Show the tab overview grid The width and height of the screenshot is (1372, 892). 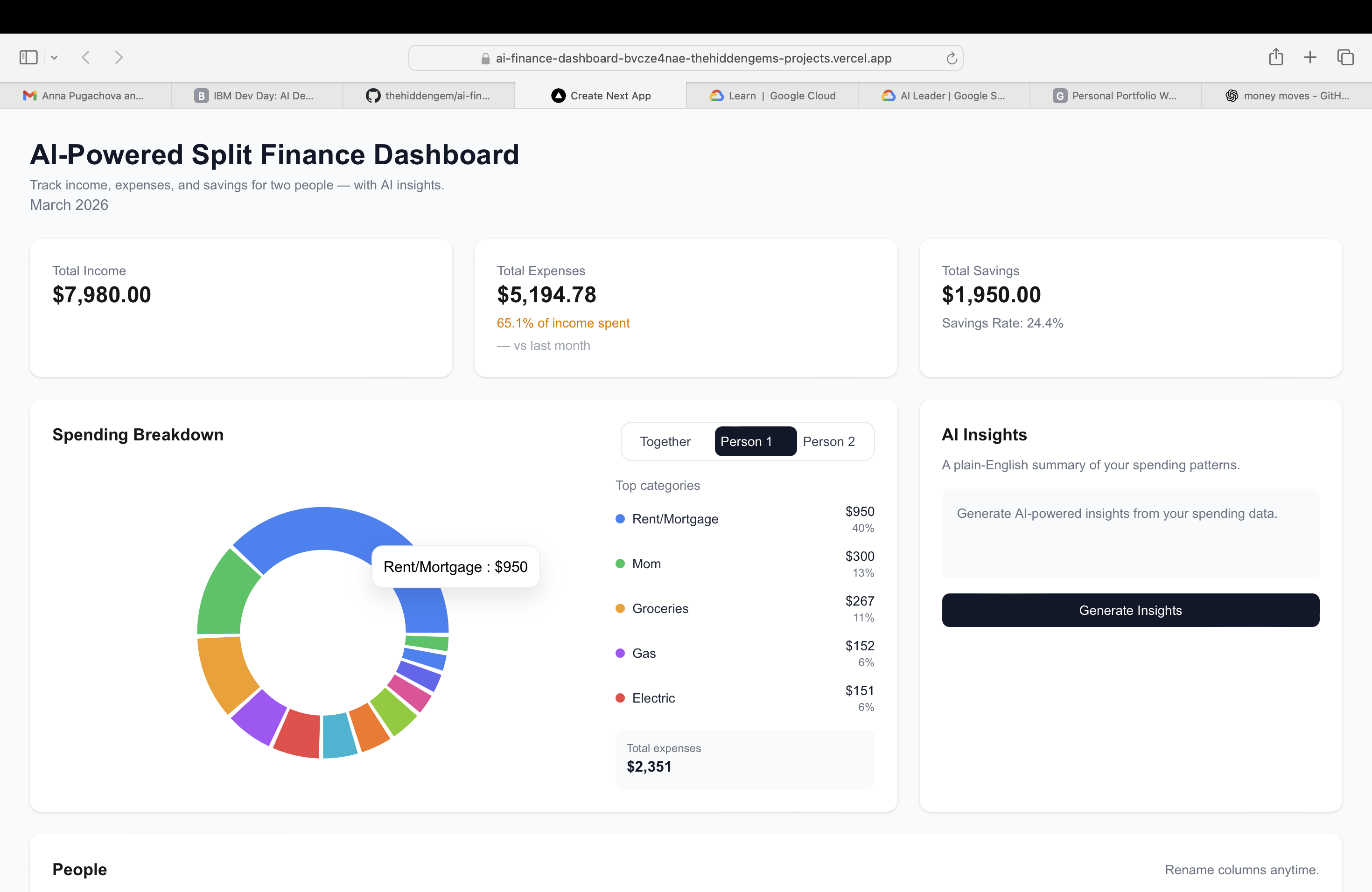tap(1346, 57)
